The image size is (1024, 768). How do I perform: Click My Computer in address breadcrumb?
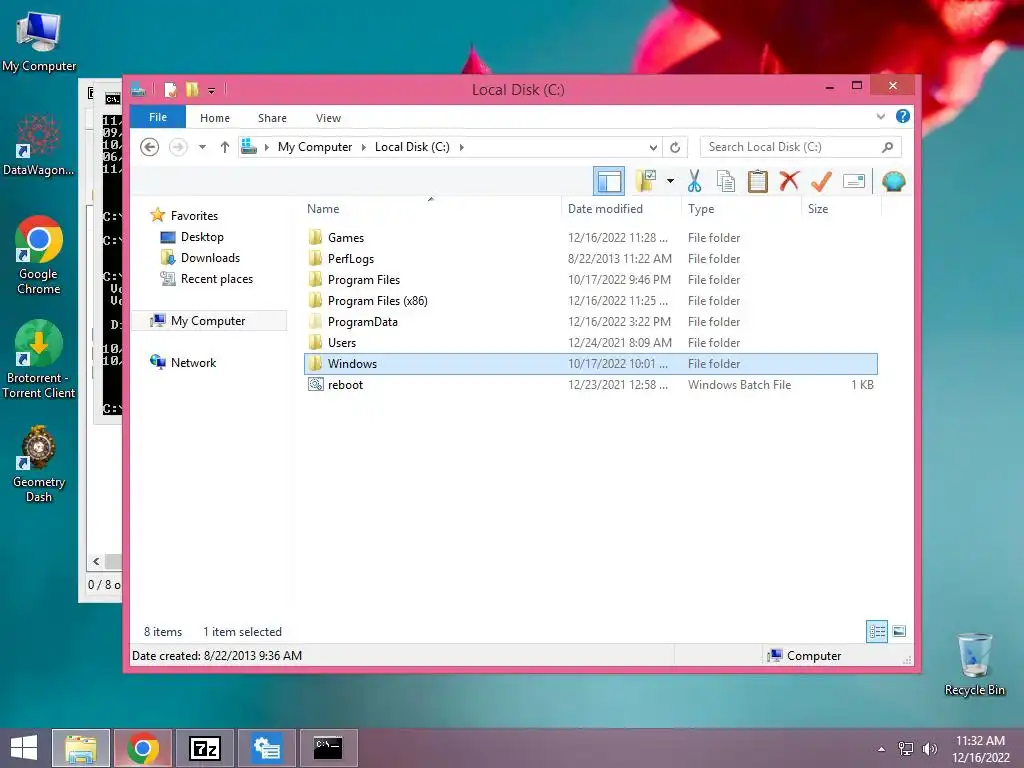(x=315, y=147)
